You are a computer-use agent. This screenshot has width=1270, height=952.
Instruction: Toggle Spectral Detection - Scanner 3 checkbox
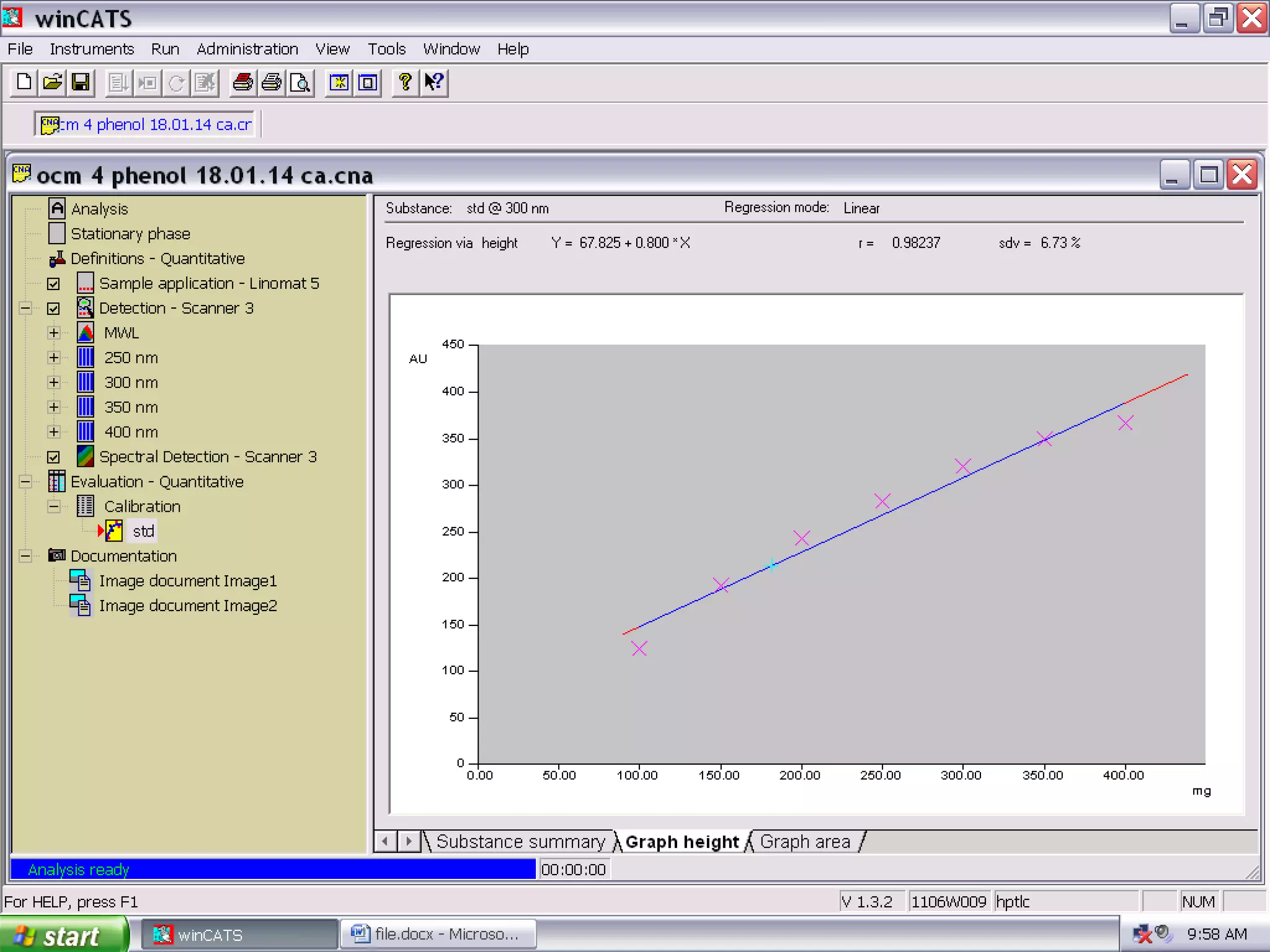pyautogui.click(x=54, y=457)
